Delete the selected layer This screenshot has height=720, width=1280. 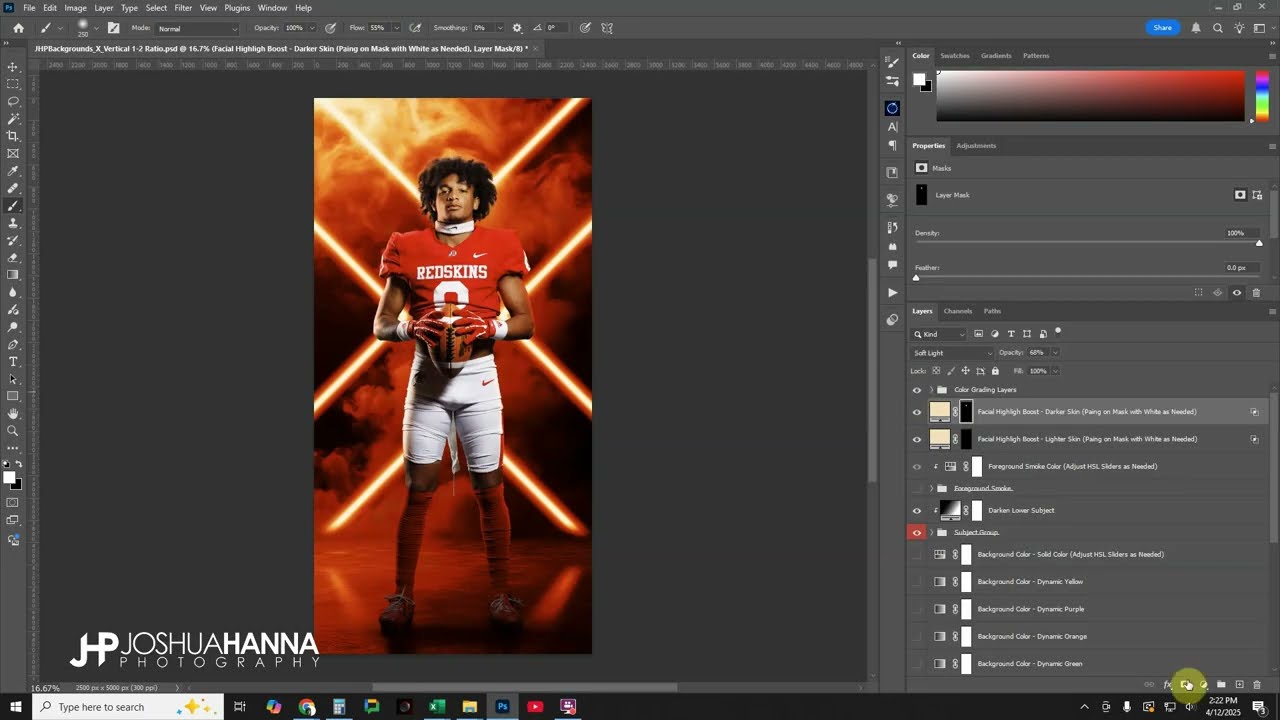tap(1257, 685)
